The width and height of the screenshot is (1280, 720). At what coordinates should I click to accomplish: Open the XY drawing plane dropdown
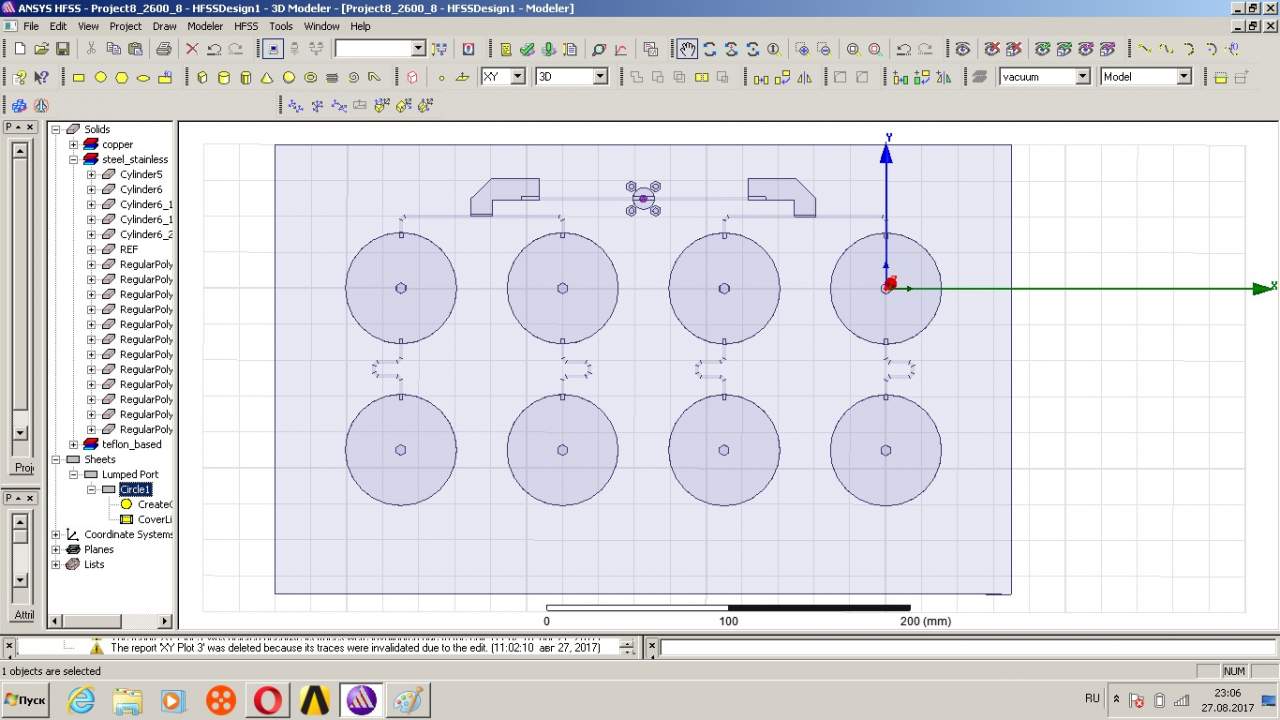click(517, 77)
